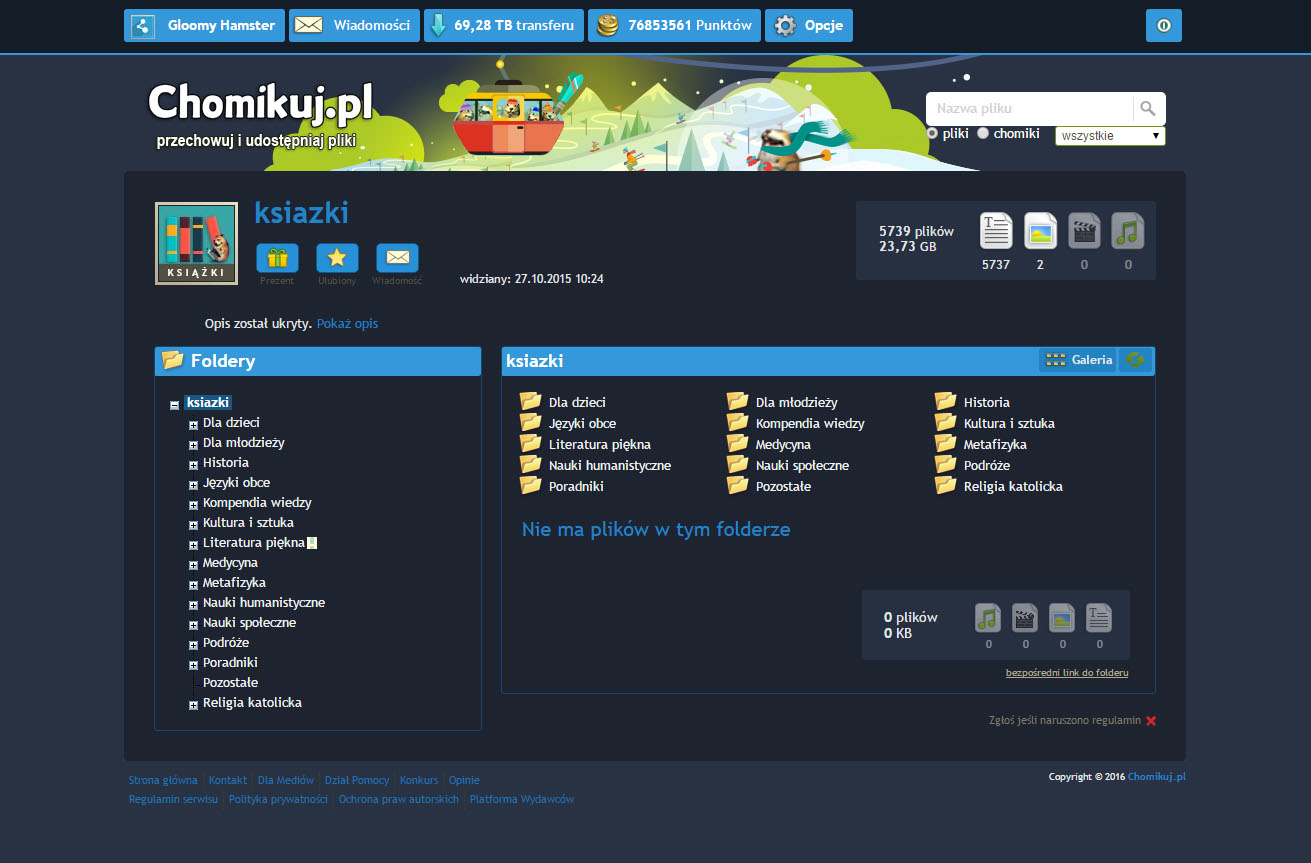Click the video icon in the folder summary box
This screenshot has height=863, width=1311.
click(1025, 618)
